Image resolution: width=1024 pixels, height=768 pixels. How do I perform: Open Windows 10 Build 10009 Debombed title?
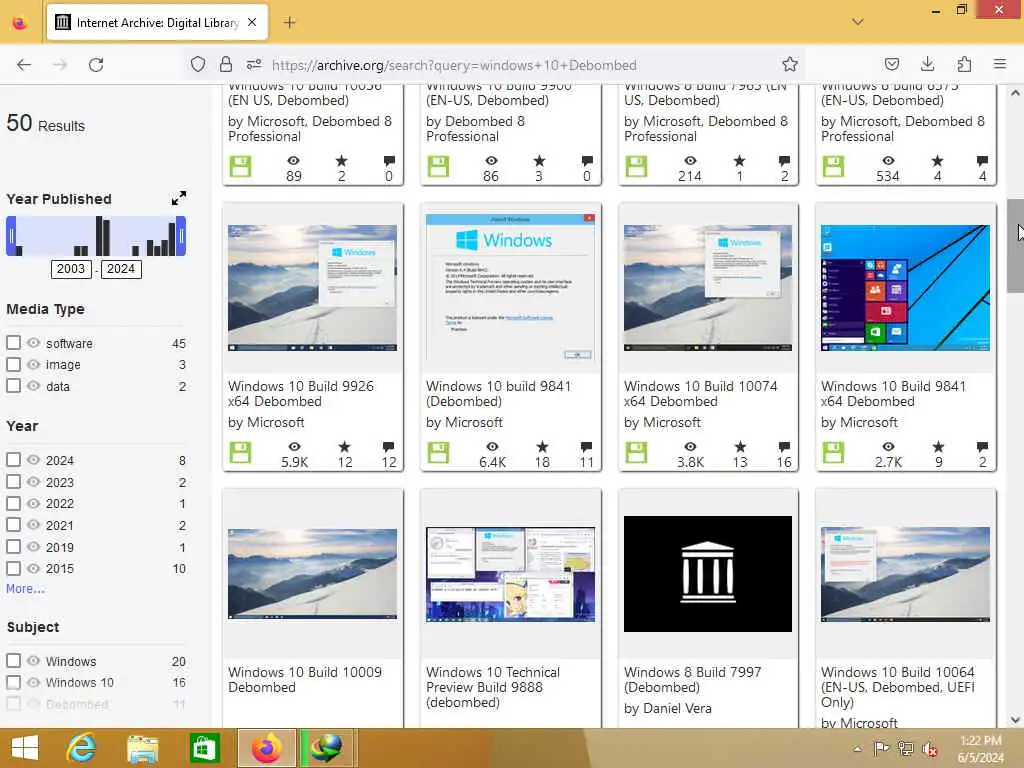[304, 679]
